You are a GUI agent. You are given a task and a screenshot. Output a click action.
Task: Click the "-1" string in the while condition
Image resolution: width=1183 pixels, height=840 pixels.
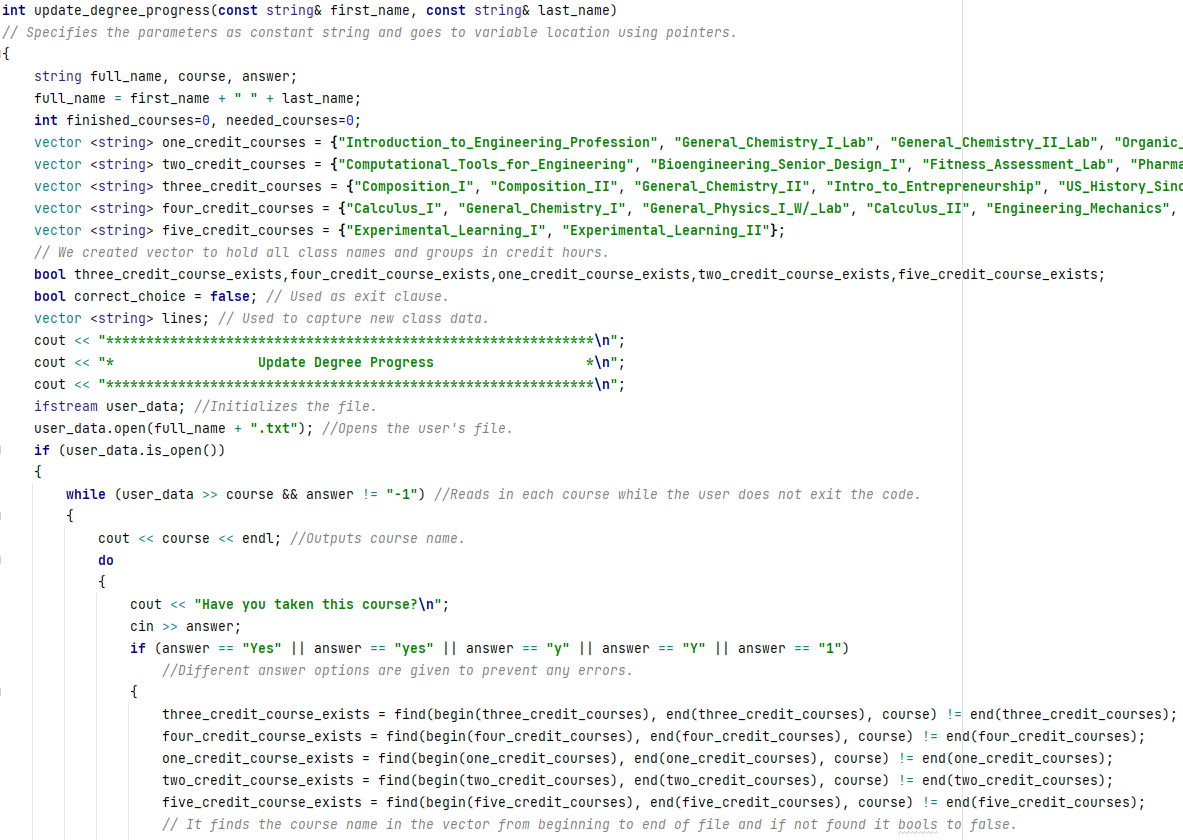[401, 494]
